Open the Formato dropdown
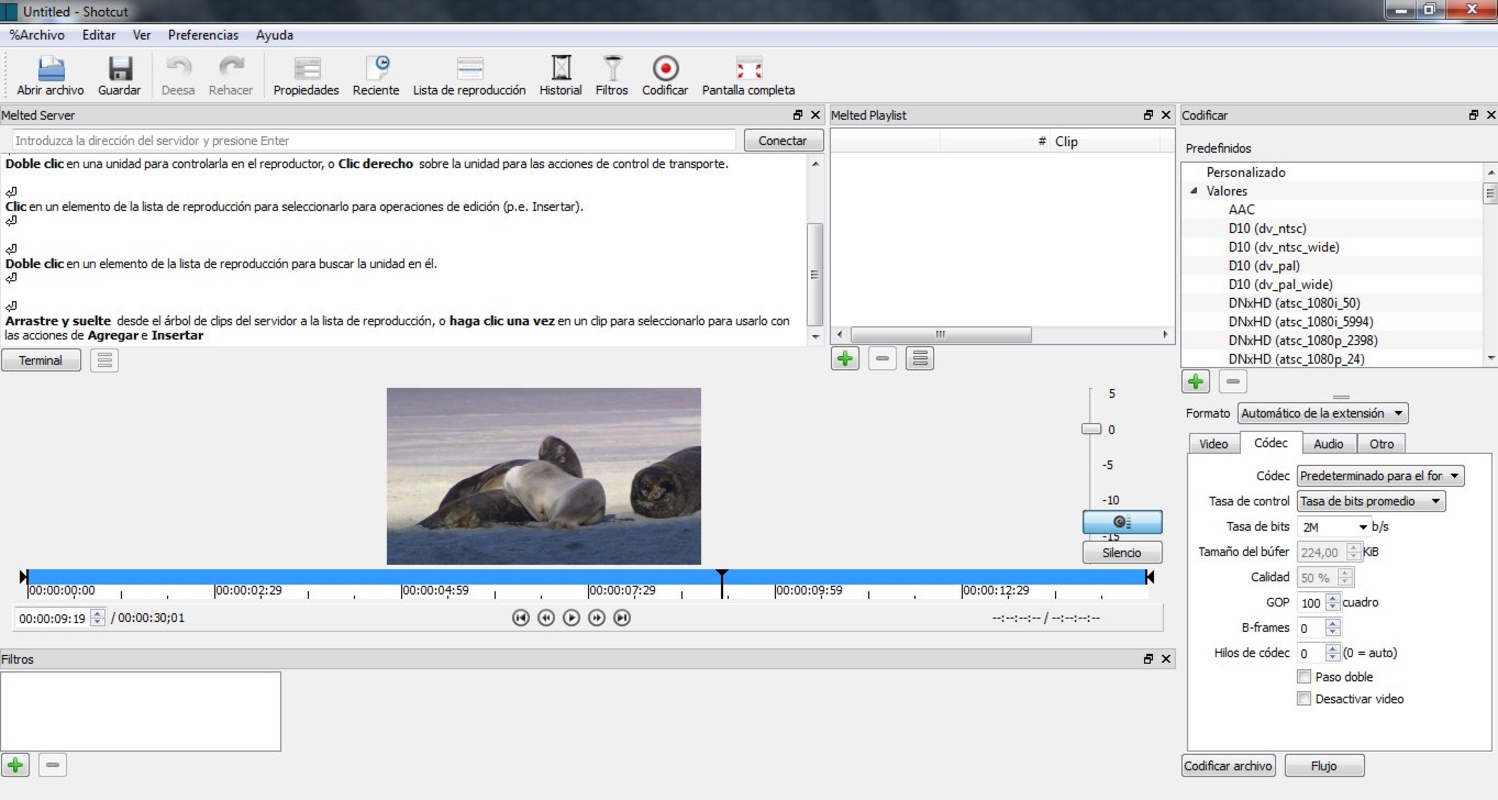 click(1323, 413)
